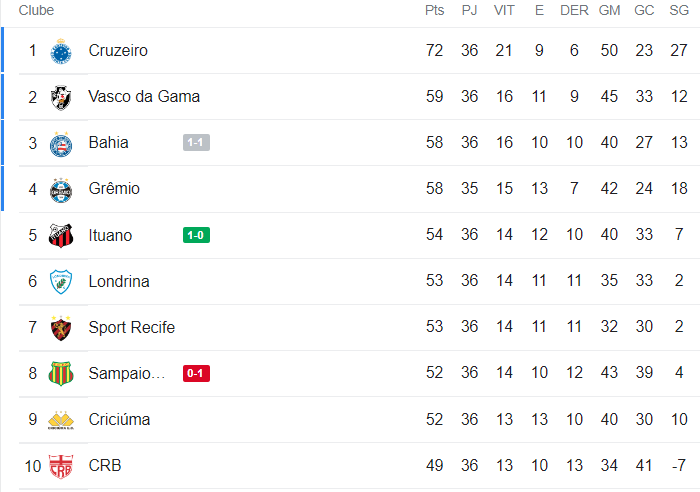Open the Londrina team name link

coord(119,282)
